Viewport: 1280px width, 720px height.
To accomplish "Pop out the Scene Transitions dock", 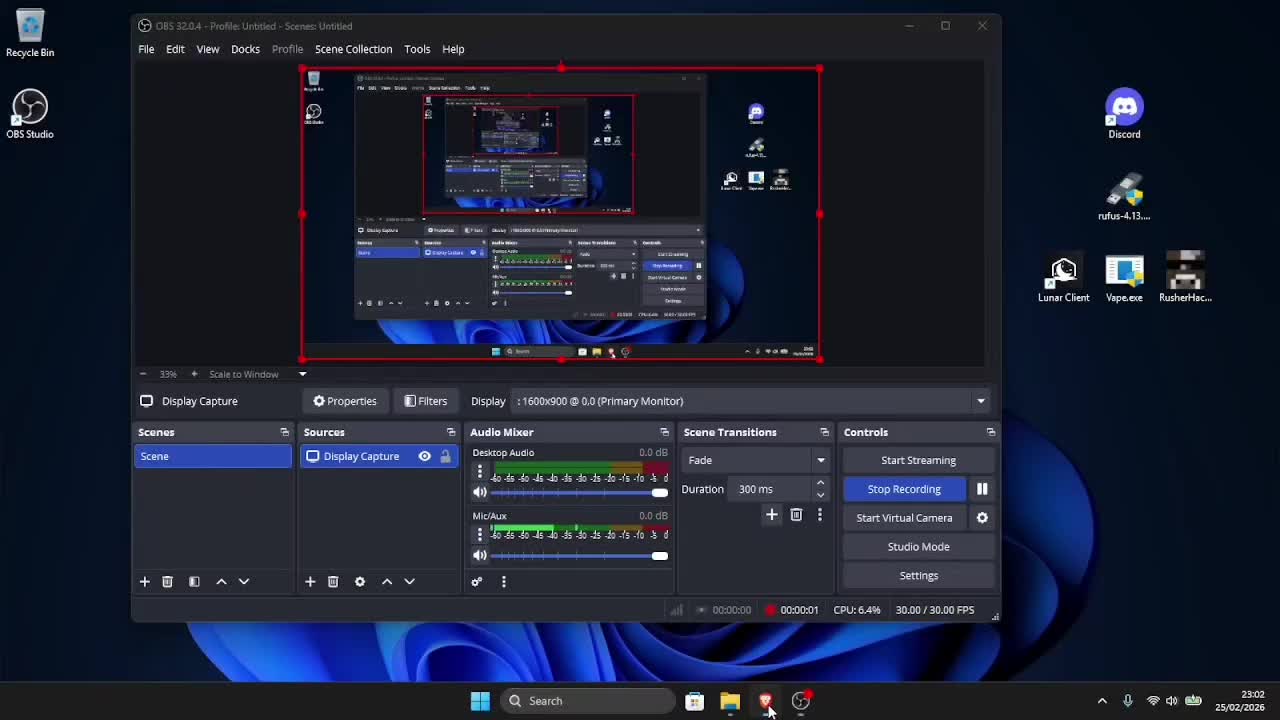I will pyautogui.click(x=824, y=432).
